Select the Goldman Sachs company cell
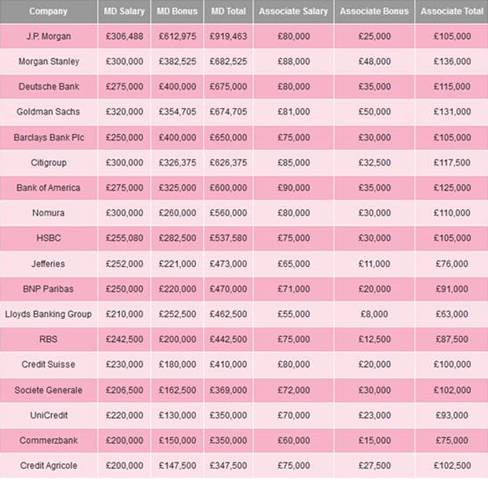This screenshot has width=488, height=479. 48,112
